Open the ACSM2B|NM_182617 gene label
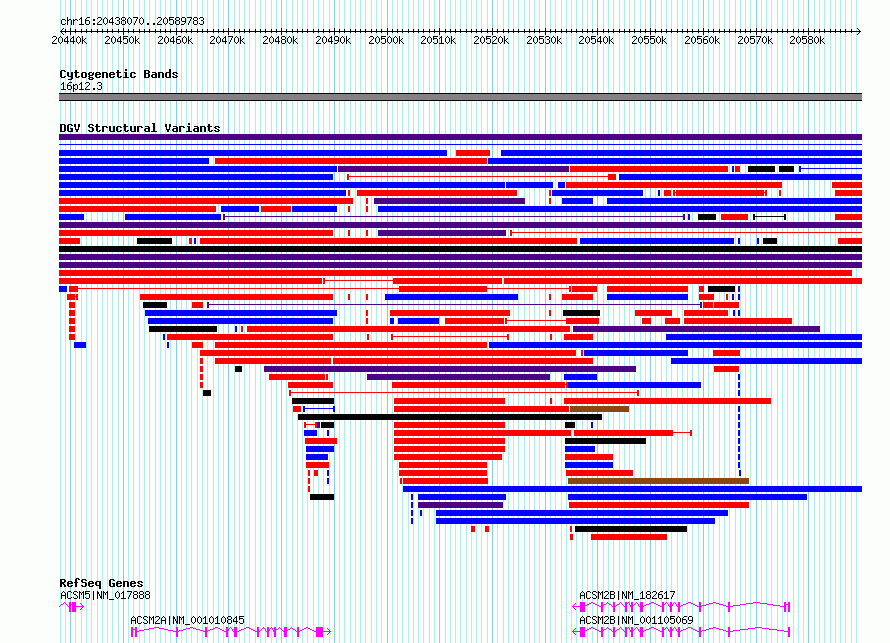Screen dimensions: 890x643 (627, 595)
